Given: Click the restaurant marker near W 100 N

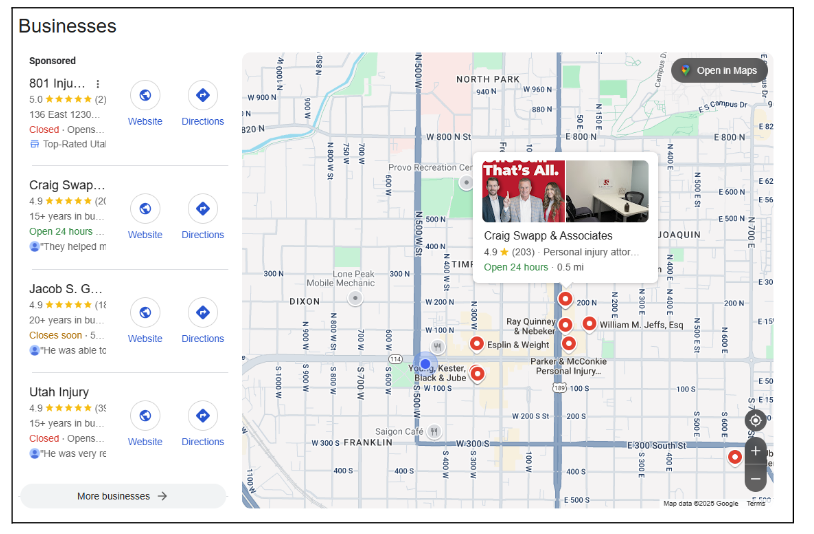Looking at the screenshot, I should click(x=438, y=346).
